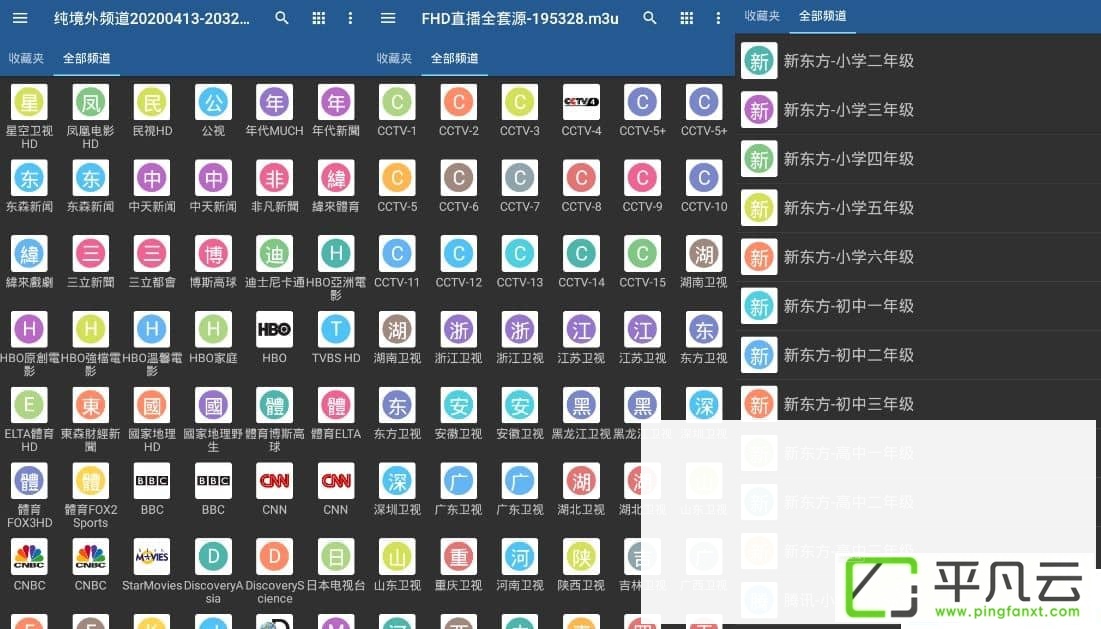Open 年代新聞 channel
Viewport: 1101px width, 629px height.
coord(336,110)
